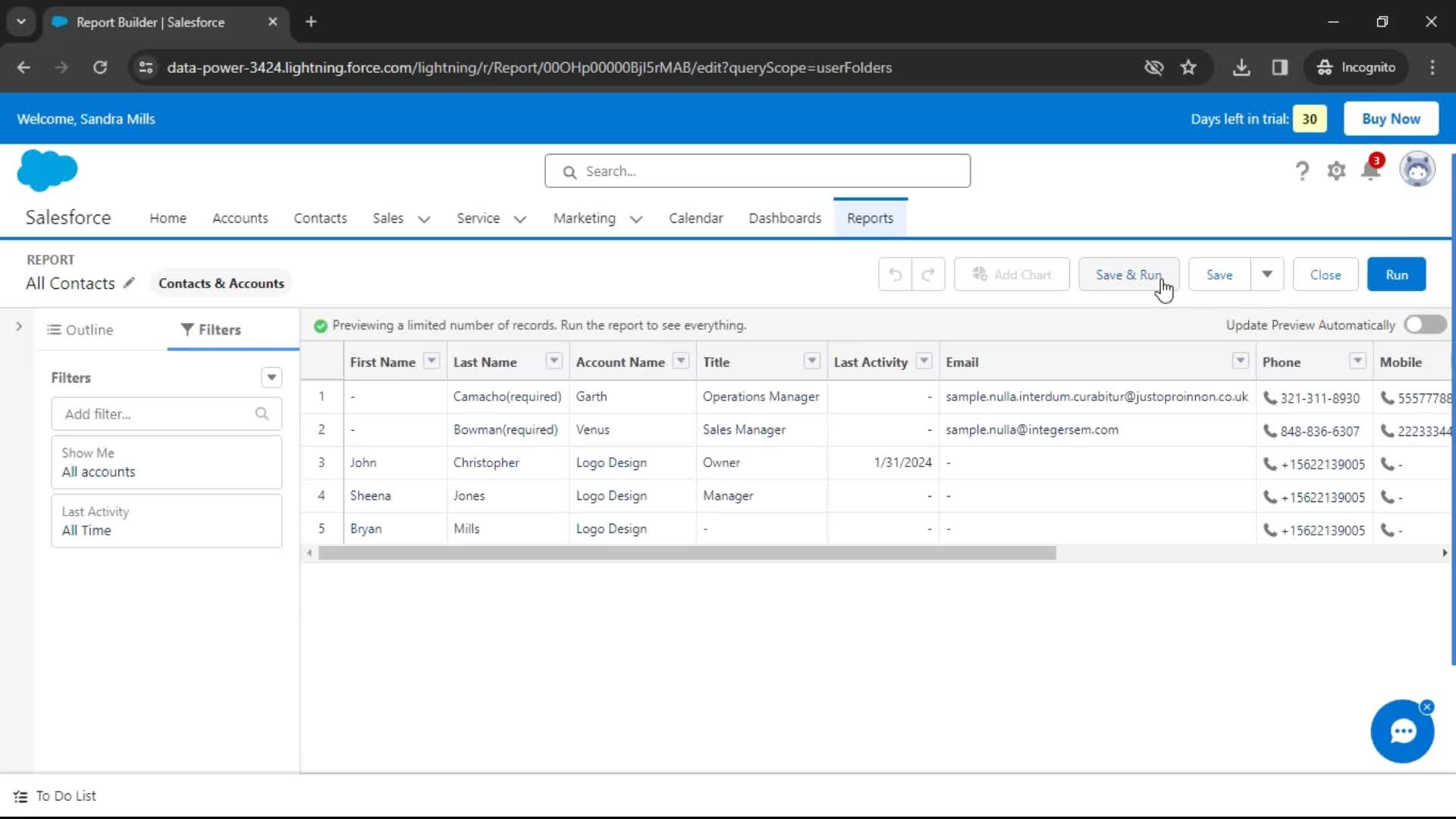This screenshot has height=819, width=1456.
Task: Open First Name column dropdown
Action: pos(431,361)
